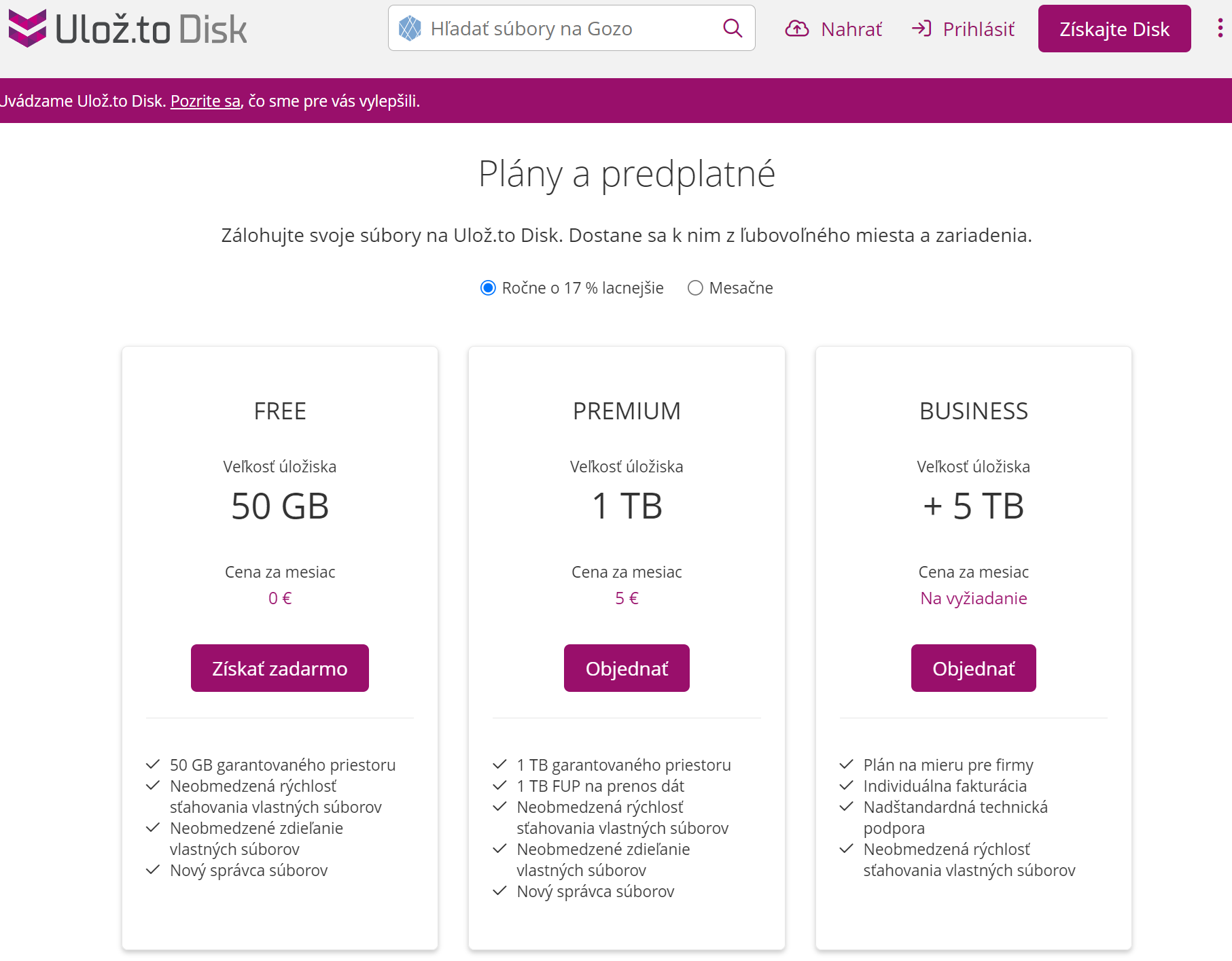
Task: Click the Na vyžiadanie price text
Action: tap(973, 598)
